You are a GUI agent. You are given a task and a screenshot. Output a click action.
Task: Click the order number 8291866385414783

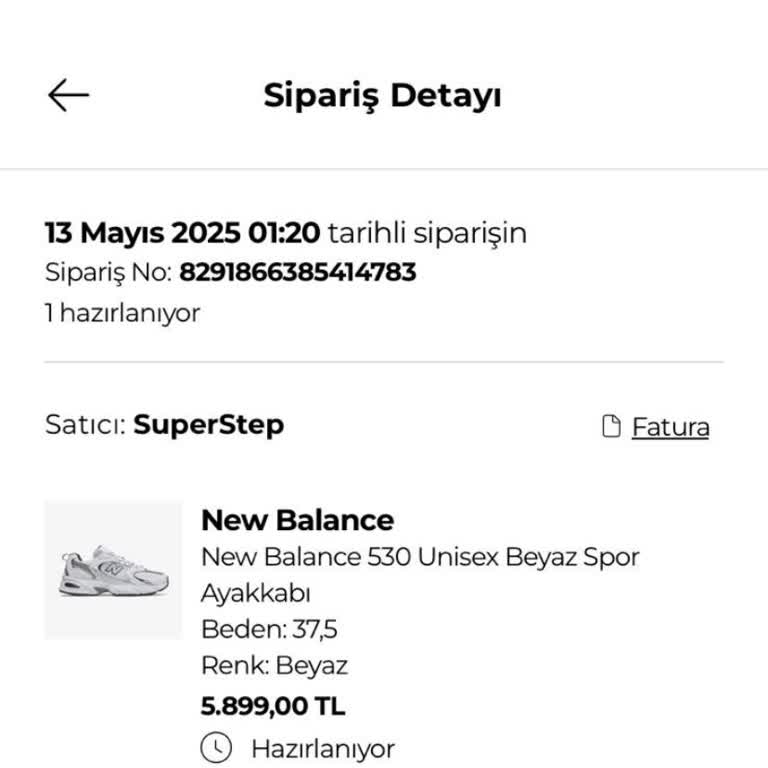[298, 272]
